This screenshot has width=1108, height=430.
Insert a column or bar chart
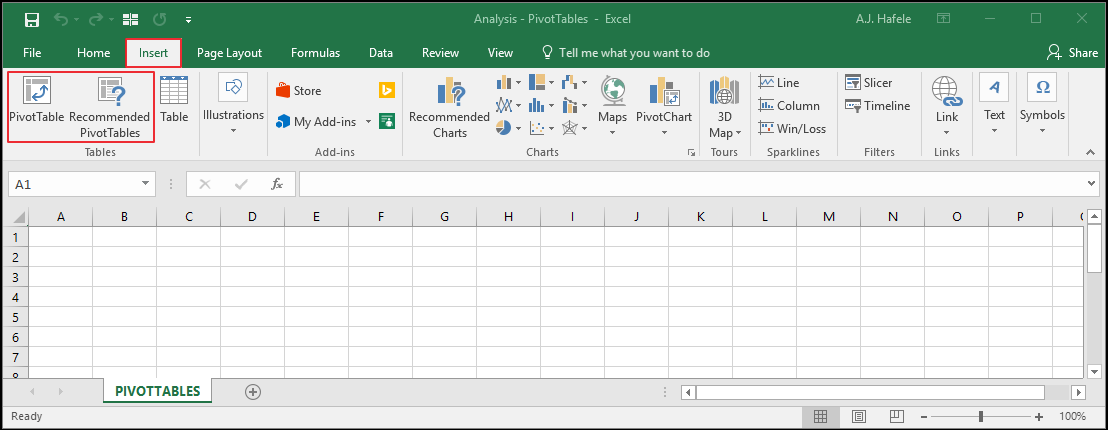508,83
